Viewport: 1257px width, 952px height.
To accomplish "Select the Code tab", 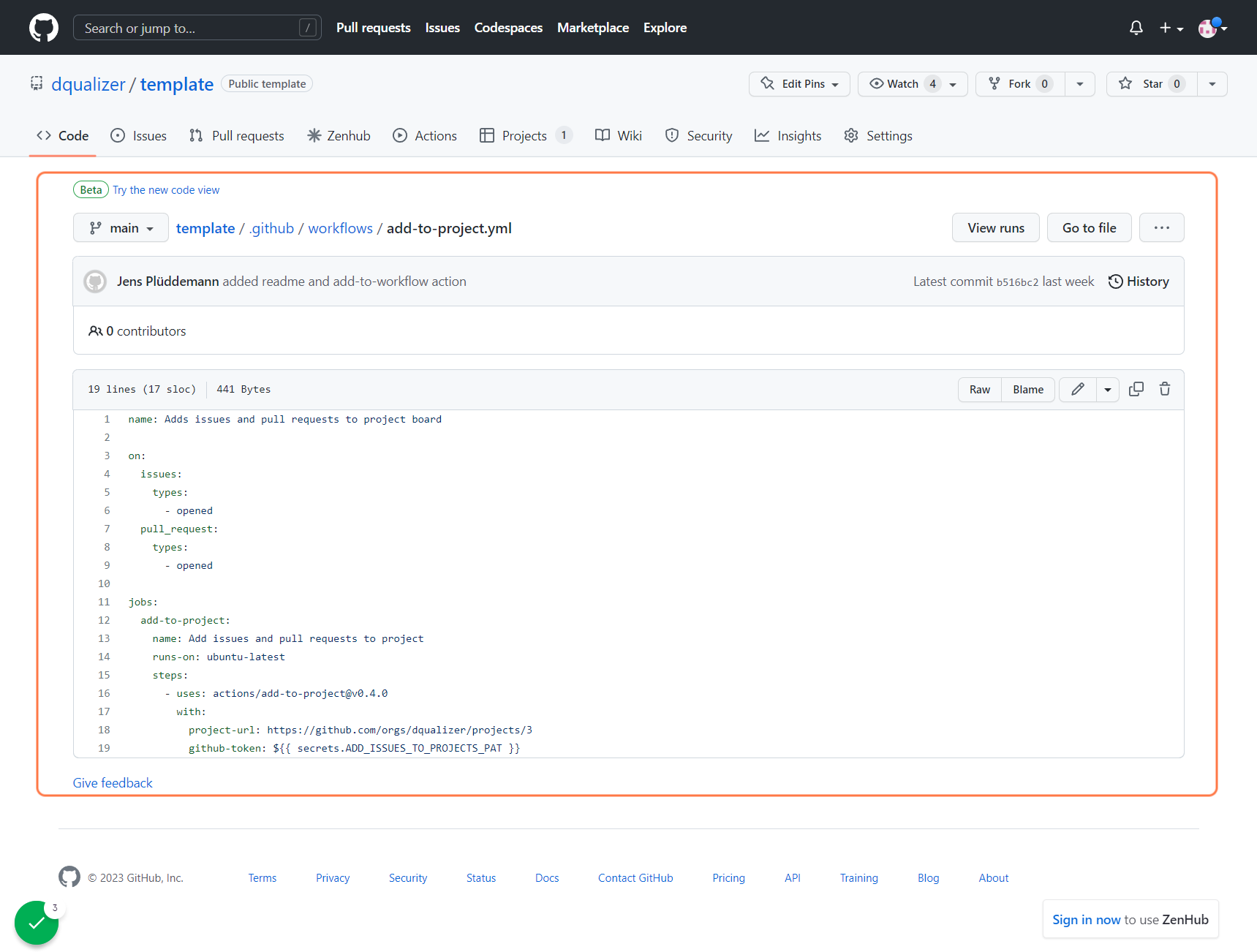I will (63, 136).
